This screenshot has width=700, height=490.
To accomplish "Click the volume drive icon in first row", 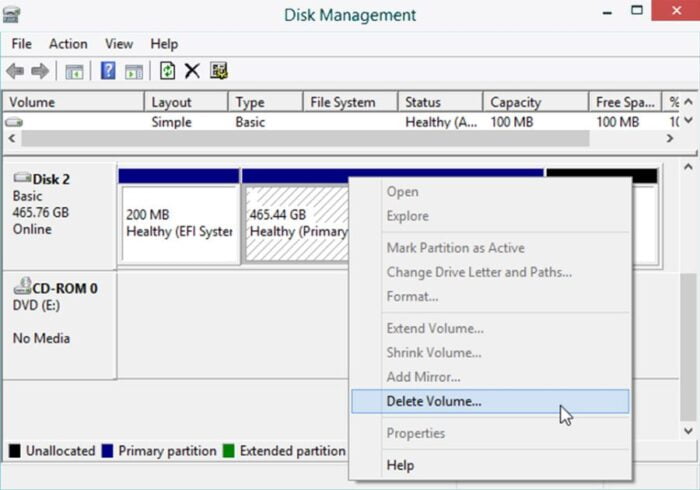I will (14, 122).
